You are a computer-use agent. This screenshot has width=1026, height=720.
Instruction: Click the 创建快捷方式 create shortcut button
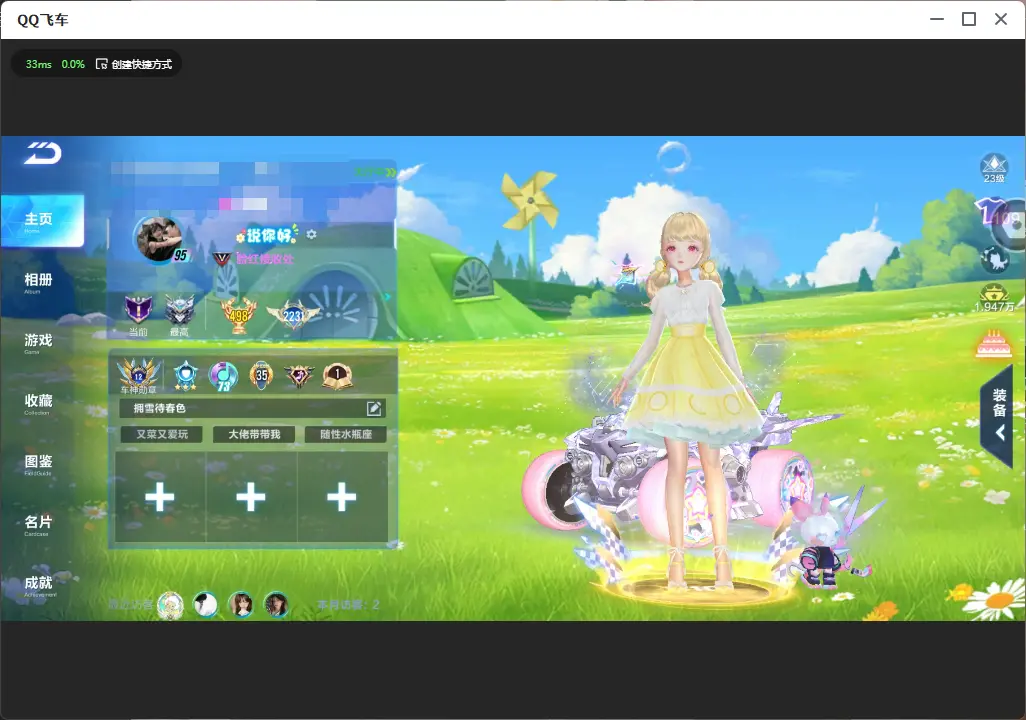click(x=134, y=64)
